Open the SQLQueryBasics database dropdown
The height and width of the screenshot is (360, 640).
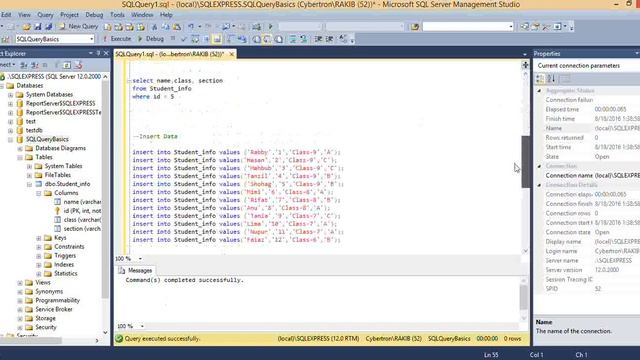coord(91,39)
